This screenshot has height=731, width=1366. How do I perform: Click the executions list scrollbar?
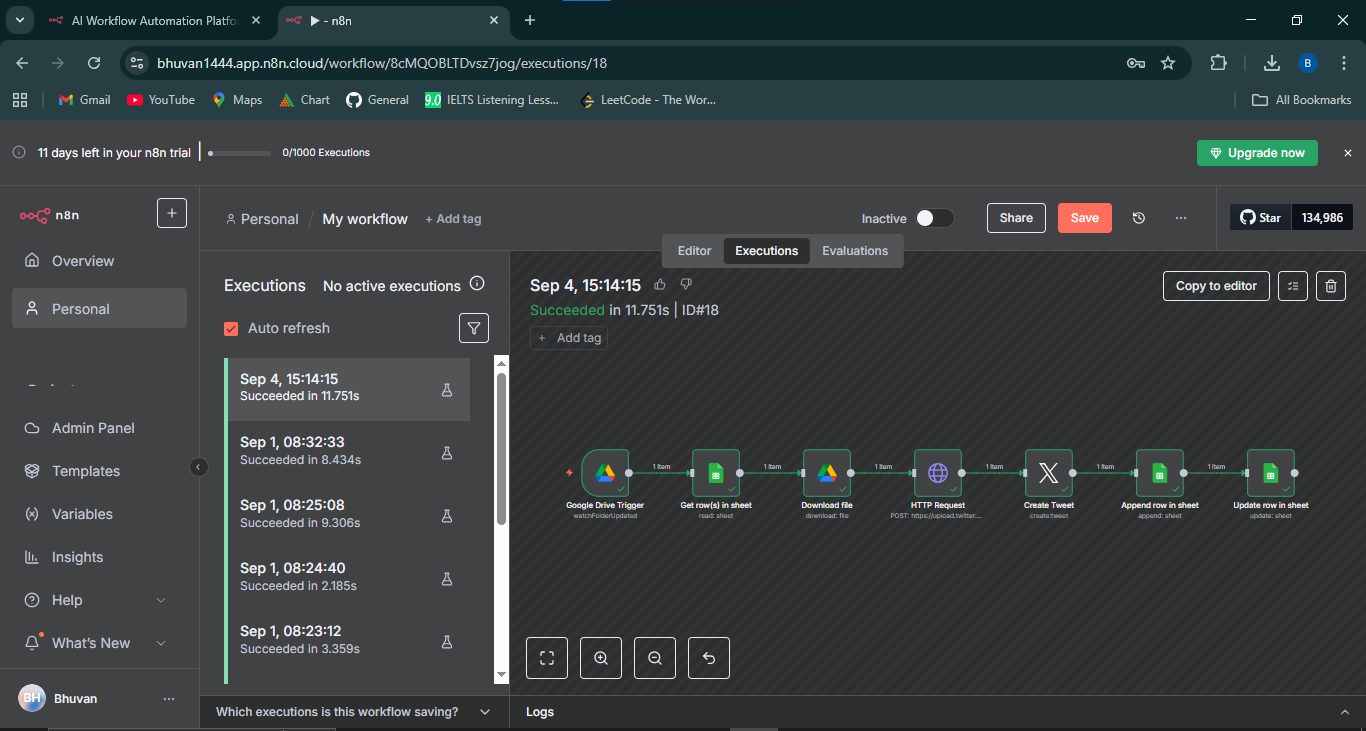502,450
